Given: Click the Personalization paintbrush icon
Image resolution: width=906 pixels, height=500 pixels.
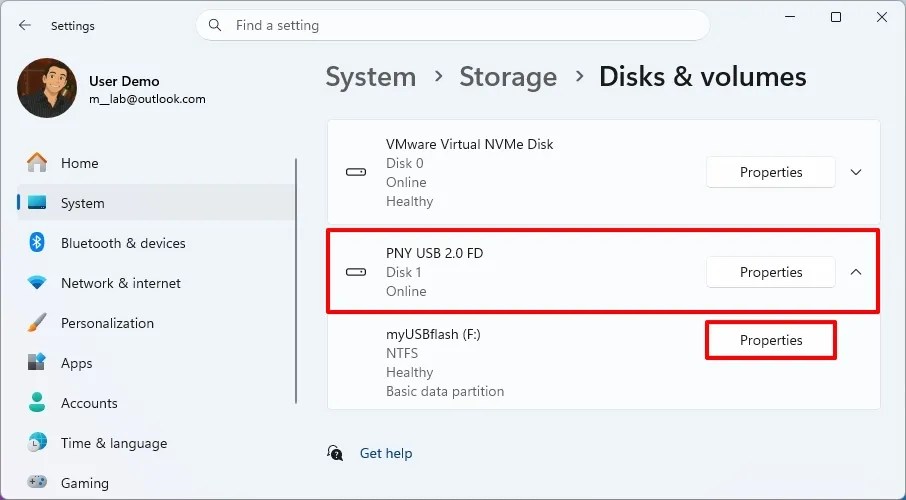Looking at the screenshot, I should click(37, 323).
